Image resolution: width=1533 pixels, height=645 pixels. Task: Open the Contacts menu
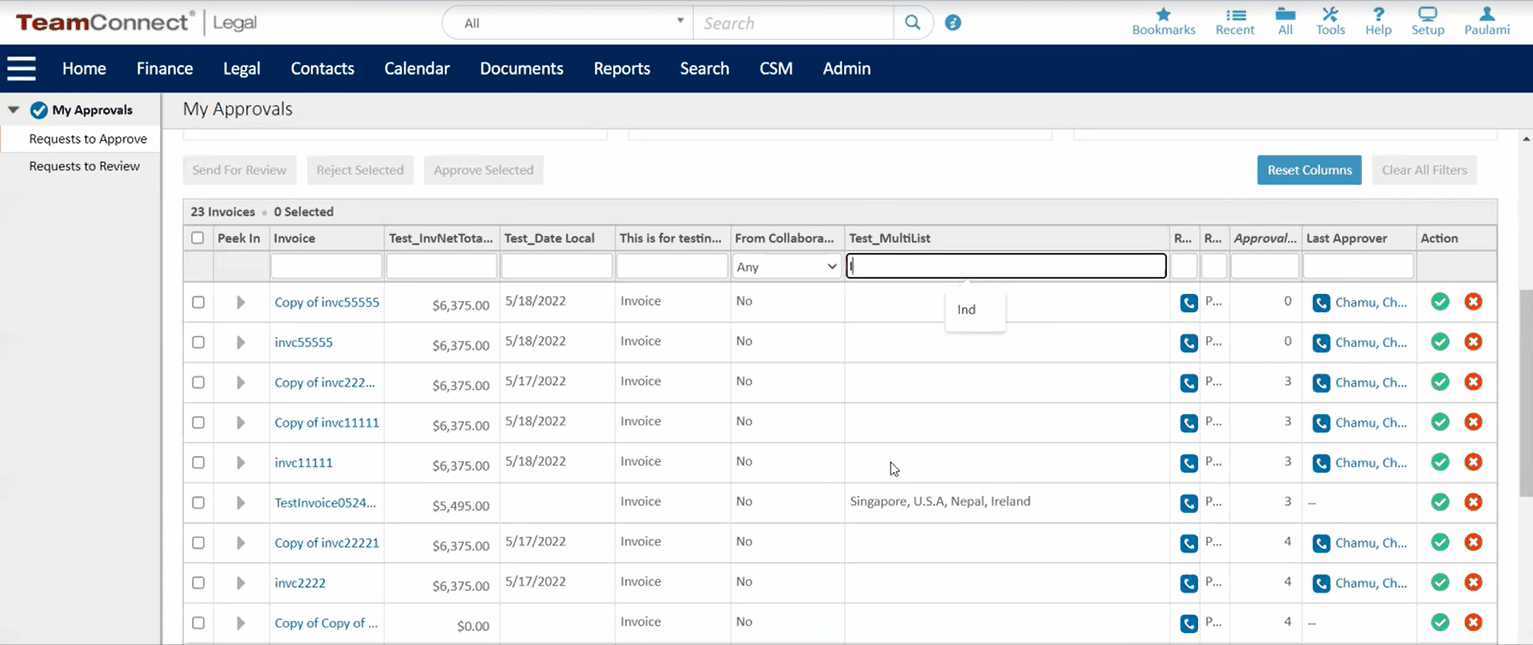[322, 68]
